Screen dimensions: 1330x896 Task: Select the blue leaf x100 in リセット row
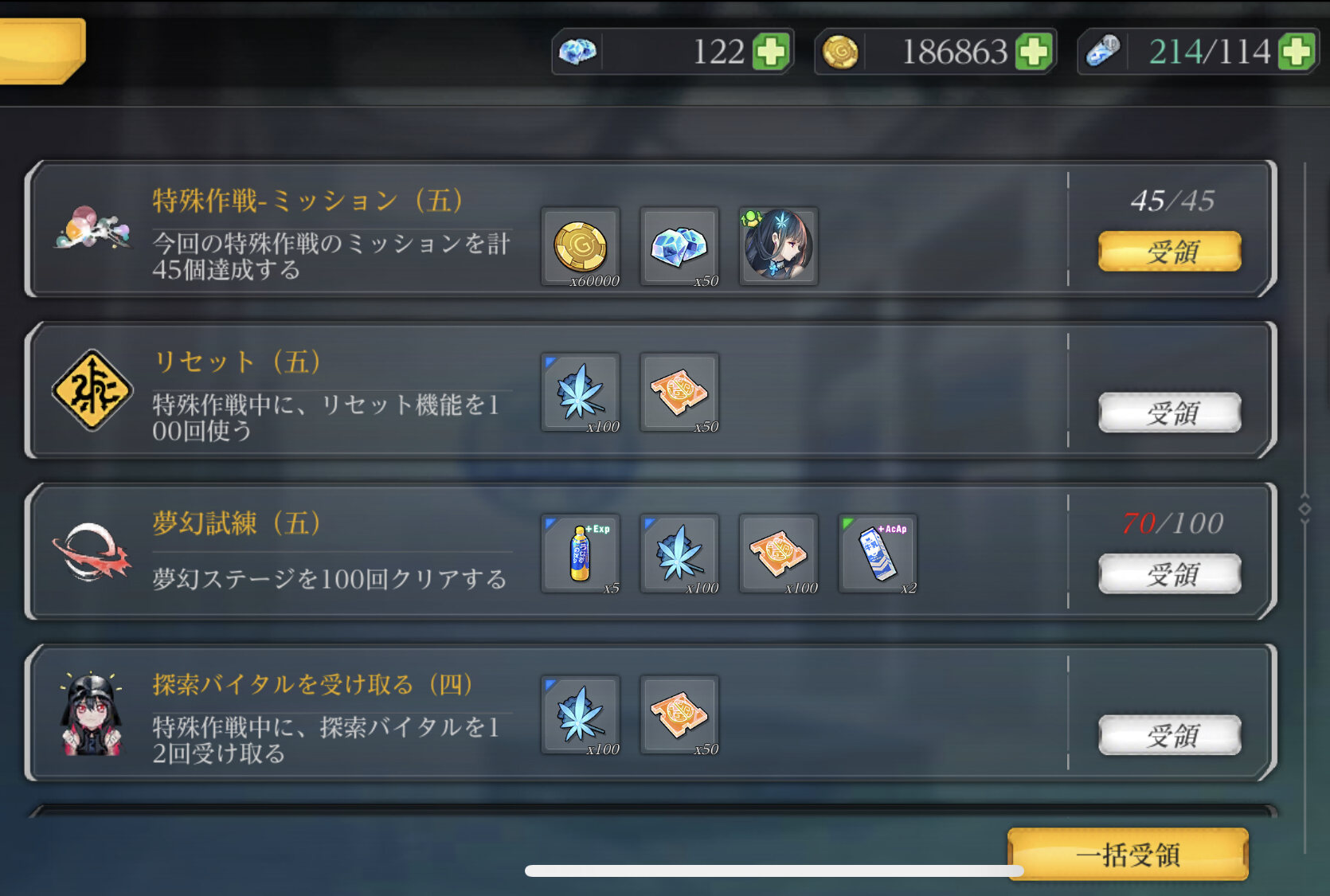(x=581, y=393)
